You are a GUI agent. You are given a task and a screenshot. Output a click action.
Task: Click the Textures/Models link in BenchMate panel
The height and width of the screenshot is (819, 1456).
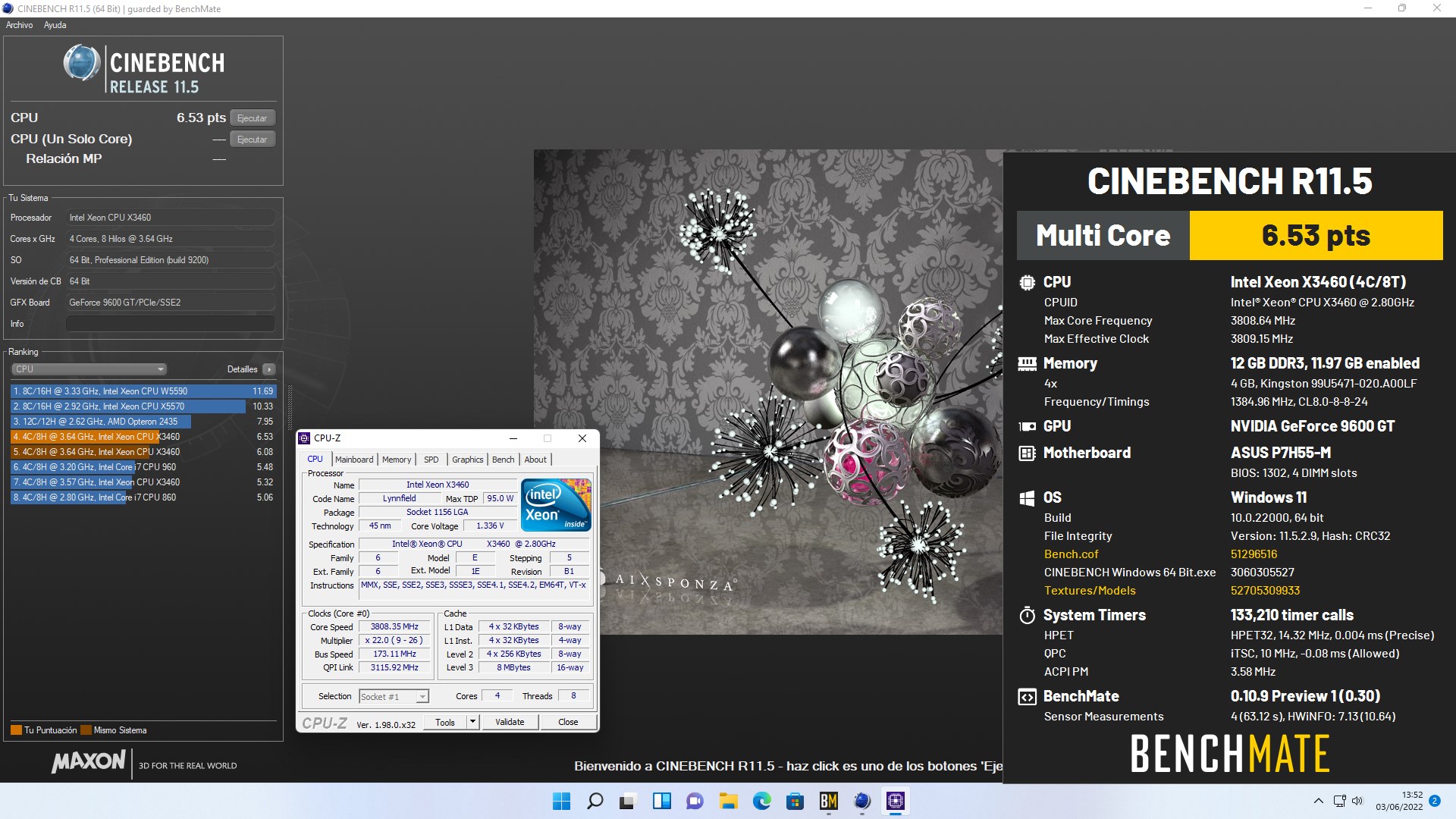pos(1090,591)
